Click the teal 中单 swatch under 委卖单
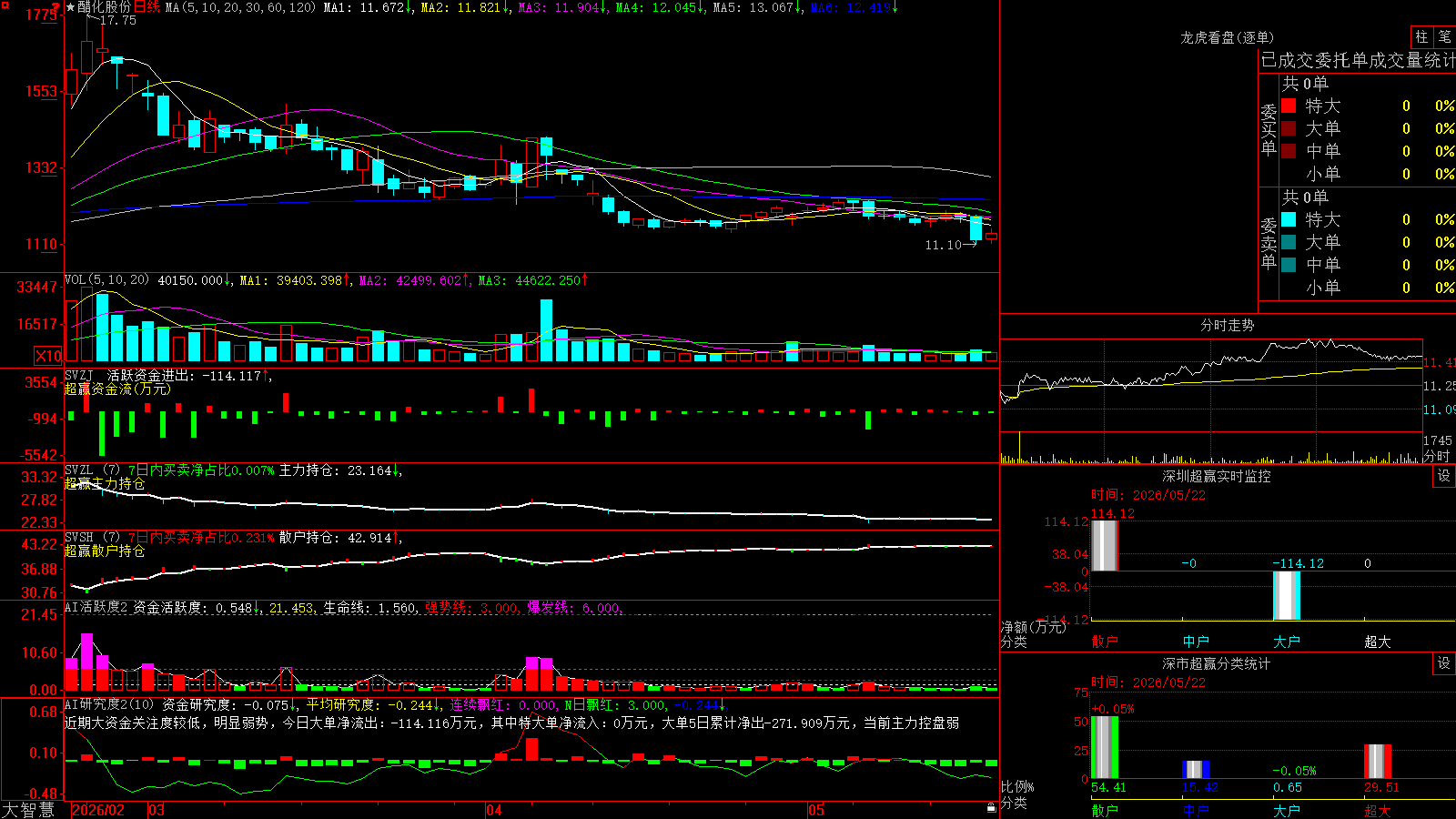1456x819 pixels. click(1289, 265)
